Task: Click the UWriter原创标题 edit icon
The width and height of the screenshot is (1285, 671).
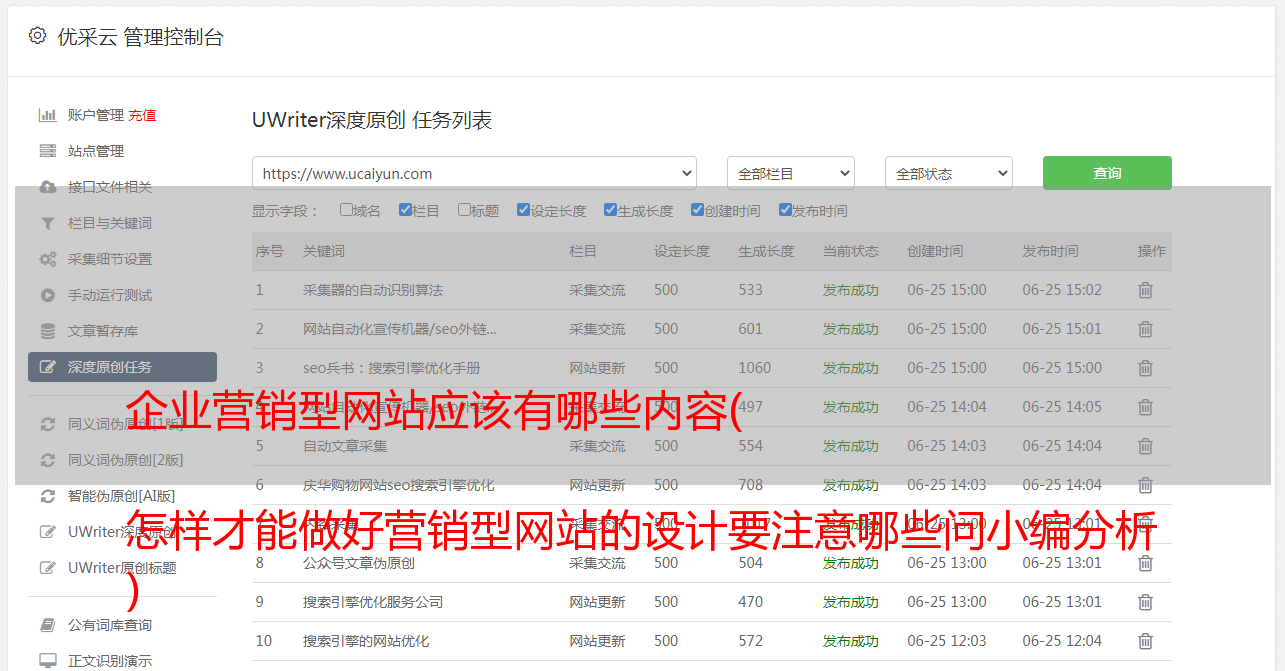Action: pos(47,568)
